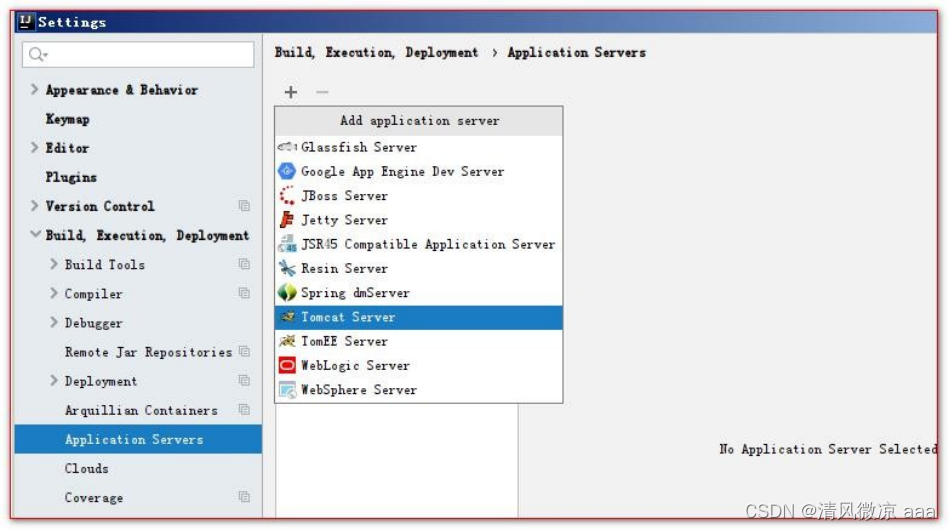Click the JBoss Server red dots icon
The height and width of the screenshot is (530, 950).
[287, 196]
